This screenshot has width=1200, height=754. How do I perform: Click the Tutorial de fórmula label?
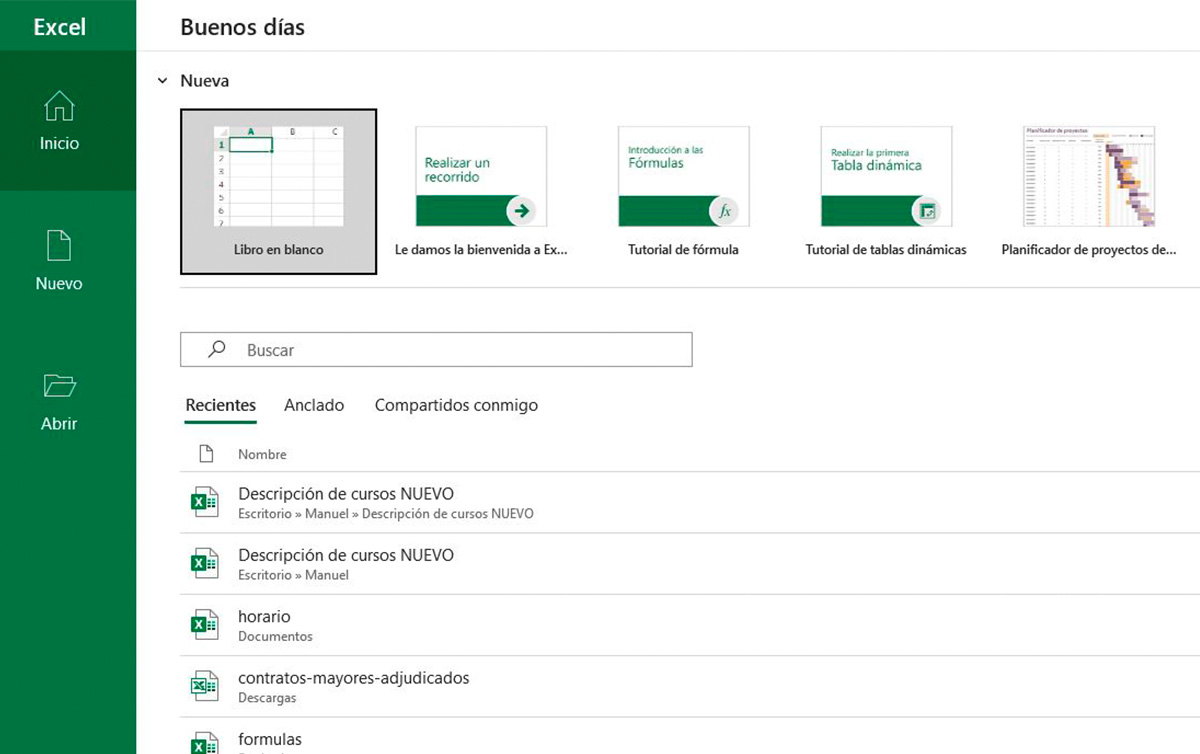683,250
